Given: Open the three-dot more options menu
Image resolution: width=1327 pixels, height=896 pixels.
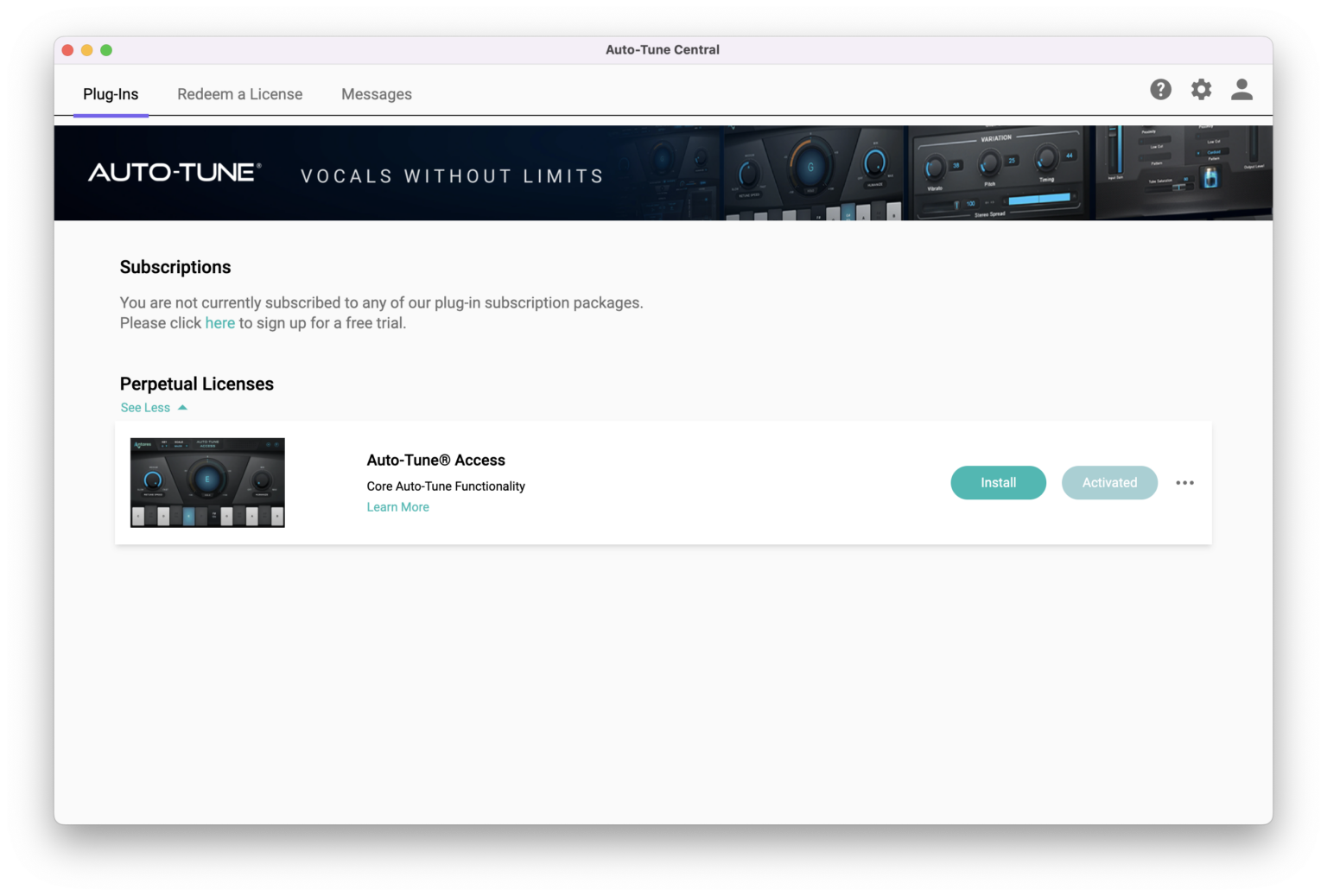Looking at the screenshot, I should 1184,483.
